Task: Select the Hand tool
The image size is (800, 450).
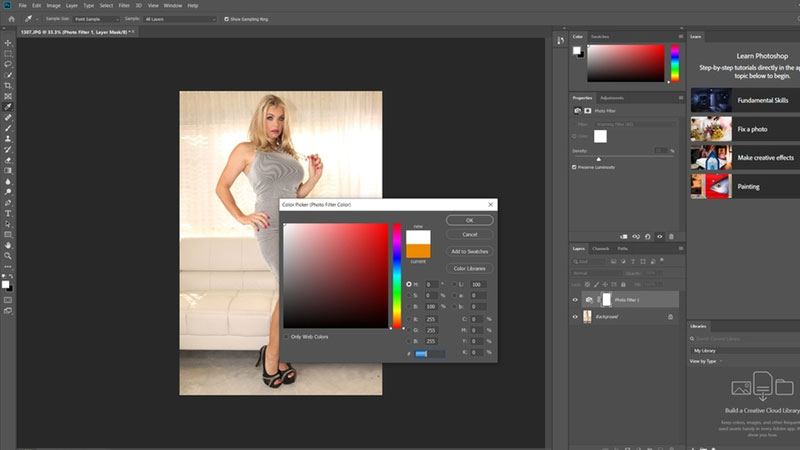Action: pyautogui.click(x=8, y=245)
